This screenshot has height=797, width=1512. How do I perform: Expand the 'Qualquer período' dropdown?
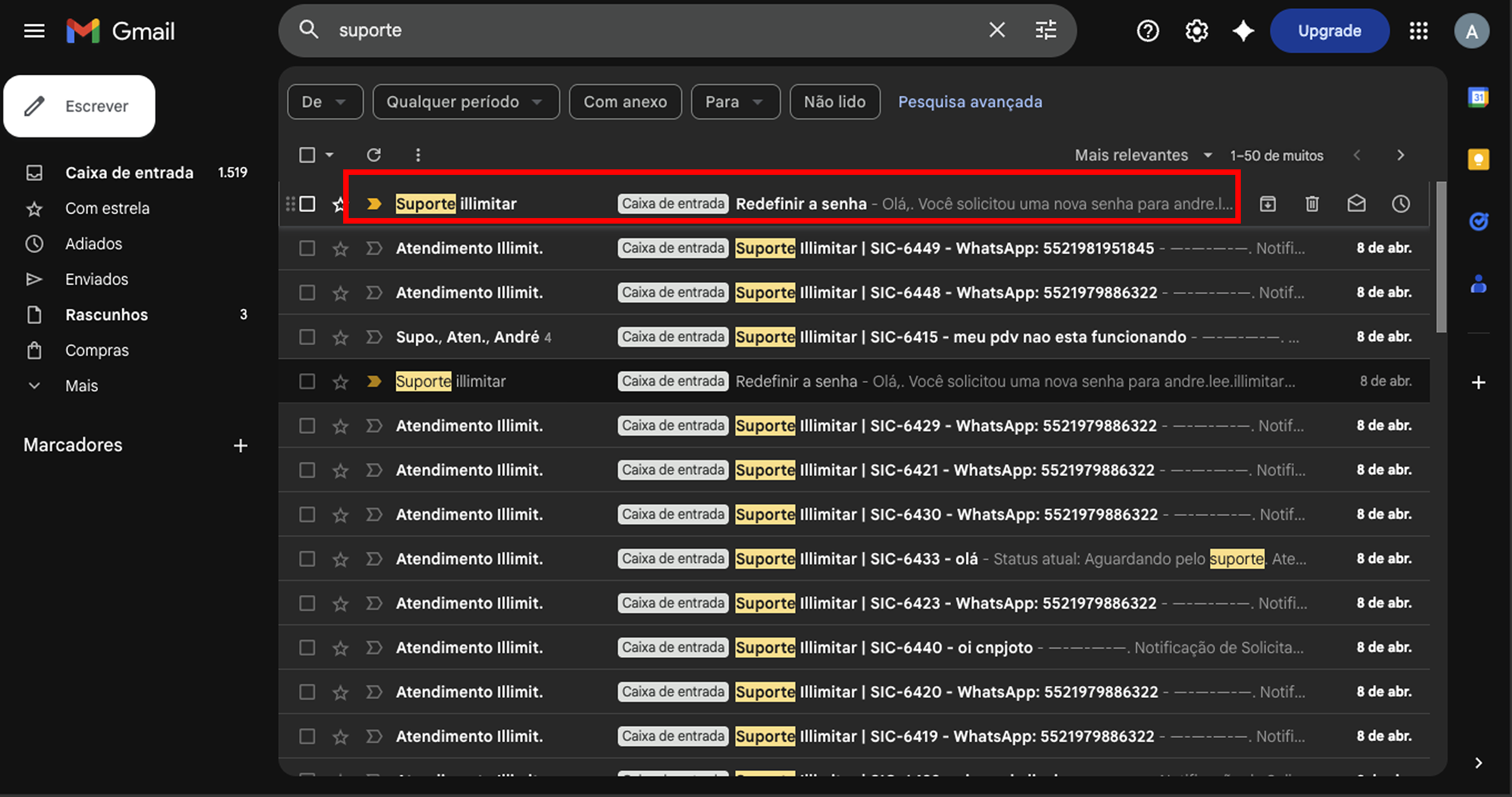click(x=465, y=102)
